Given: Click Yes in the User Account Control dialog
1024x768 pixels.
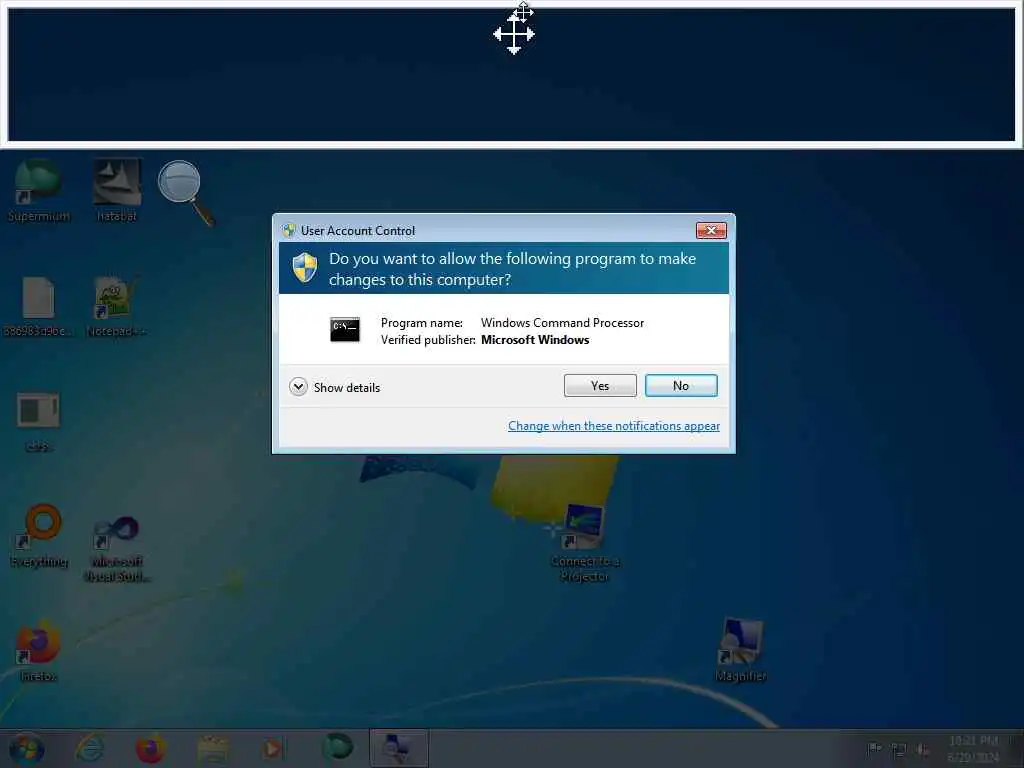Looking at the screenshot, I should 600,385.
